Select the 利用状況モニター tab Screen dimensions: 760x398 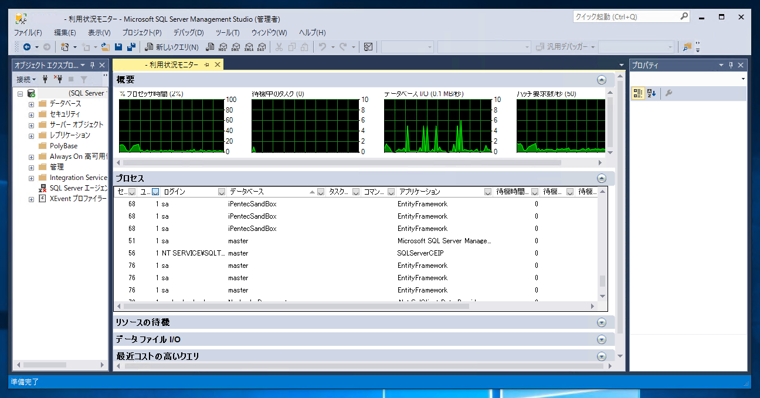[x=168, y=64]
